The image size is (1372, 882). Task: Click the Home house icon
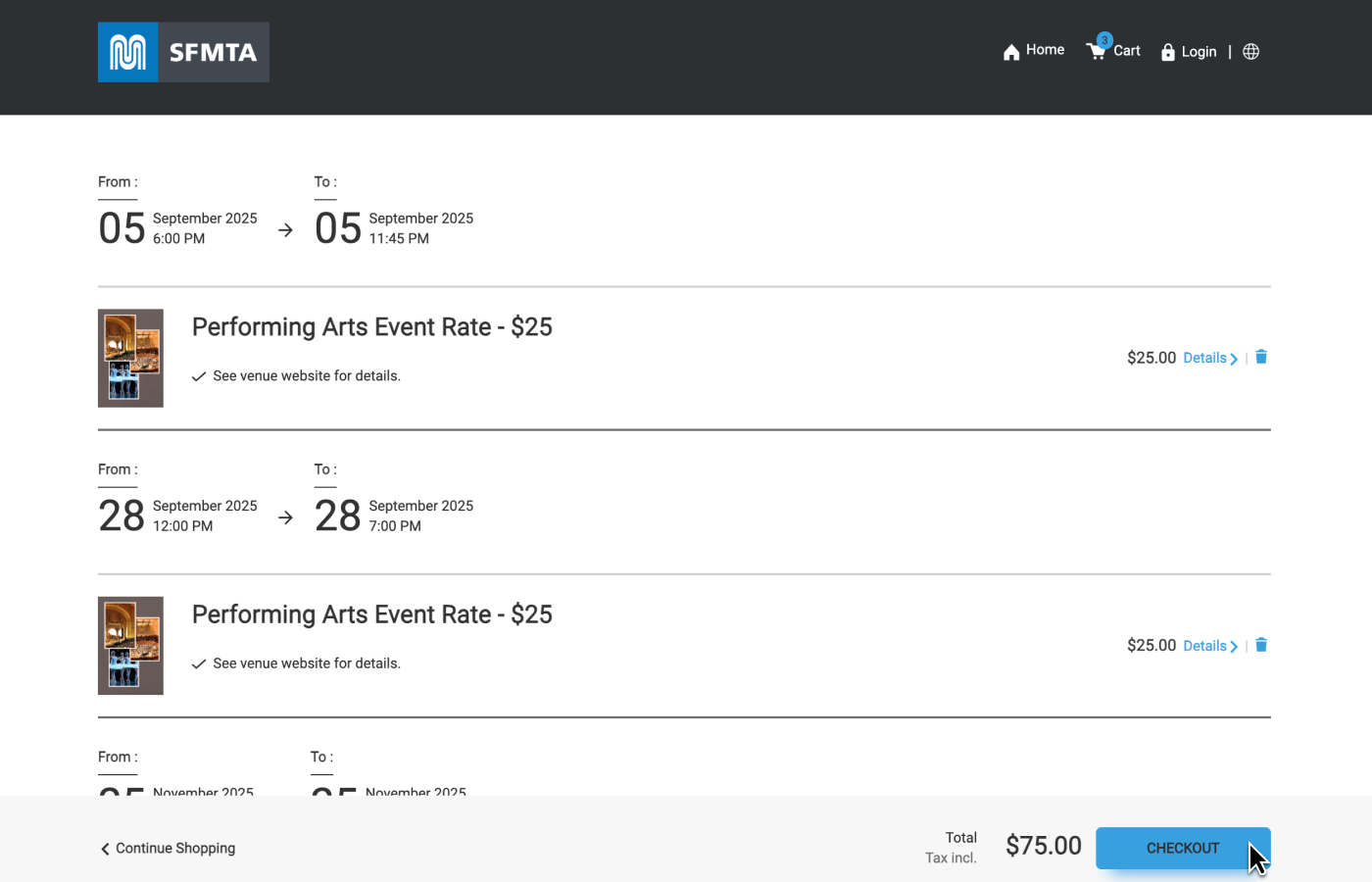1011,52
